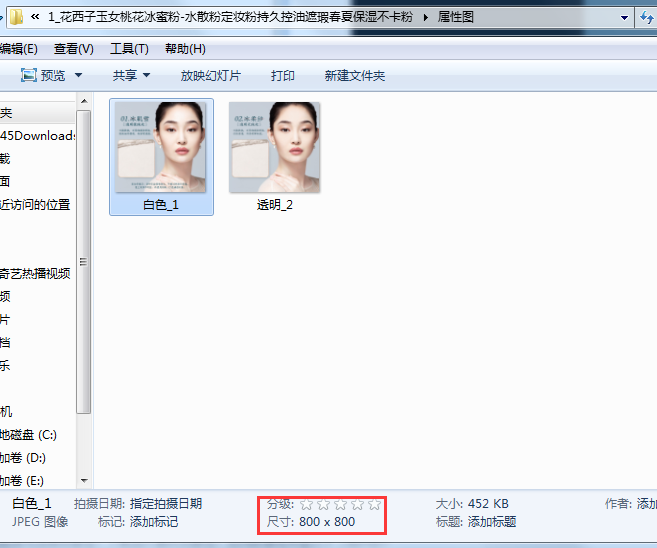Image resolution: width=657 pixels, height=548 pixels.
Task: Set rating to five stars
Action: [374, 504]
